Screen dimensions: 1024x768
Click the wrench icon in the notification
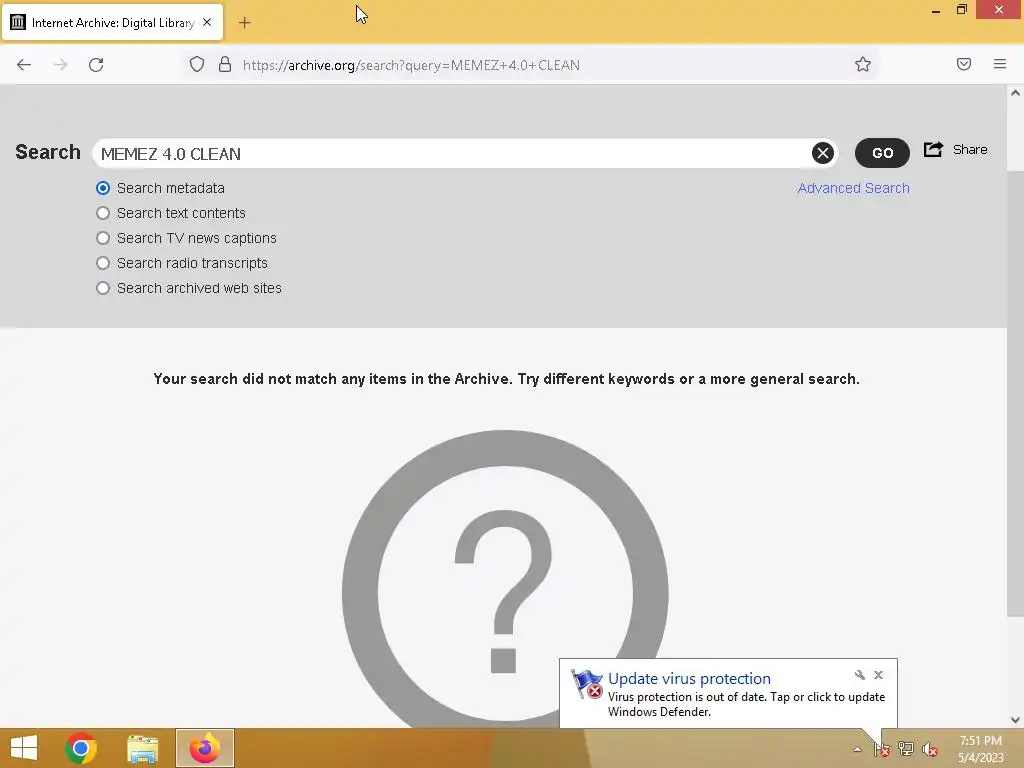click(859, 675)
